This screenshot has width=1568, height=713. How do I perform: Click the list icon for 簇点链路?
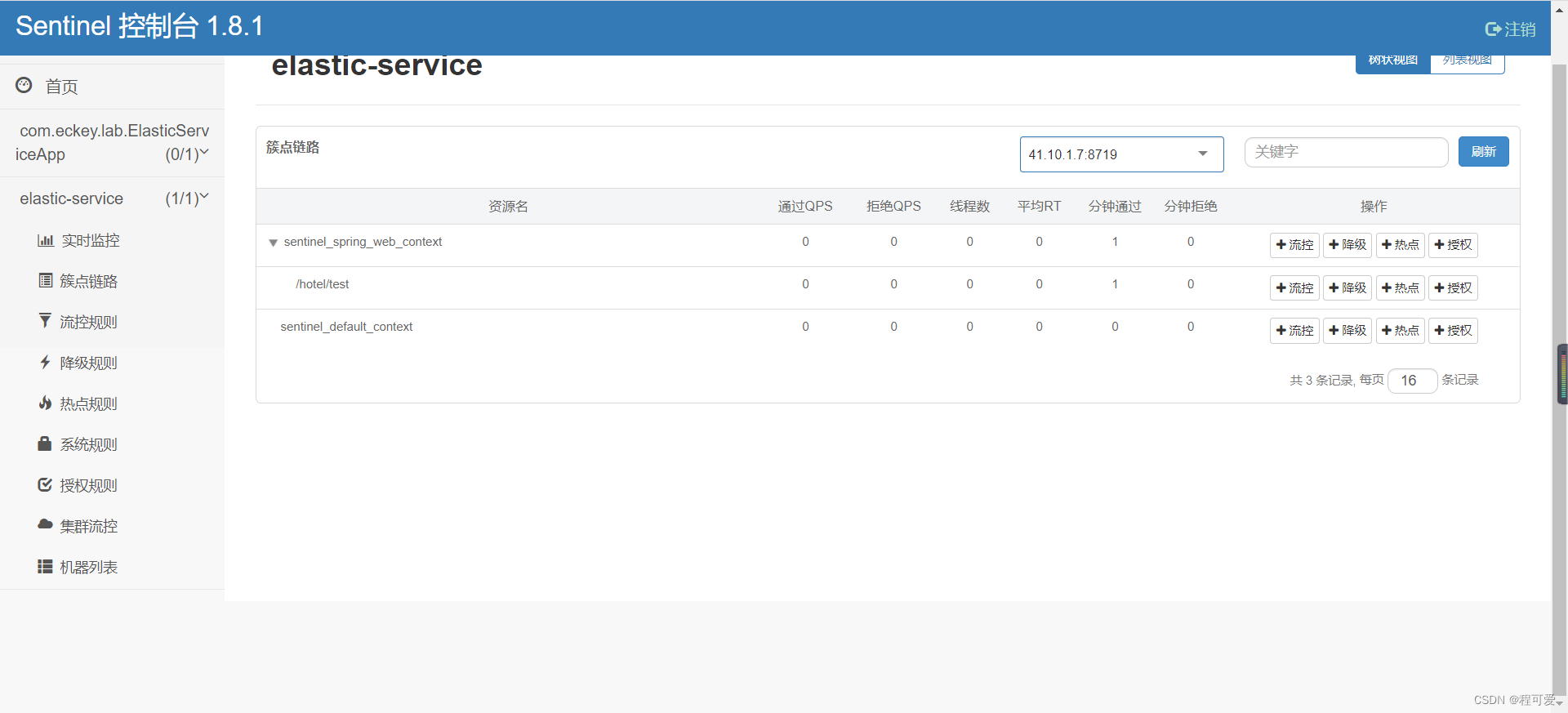46,280
